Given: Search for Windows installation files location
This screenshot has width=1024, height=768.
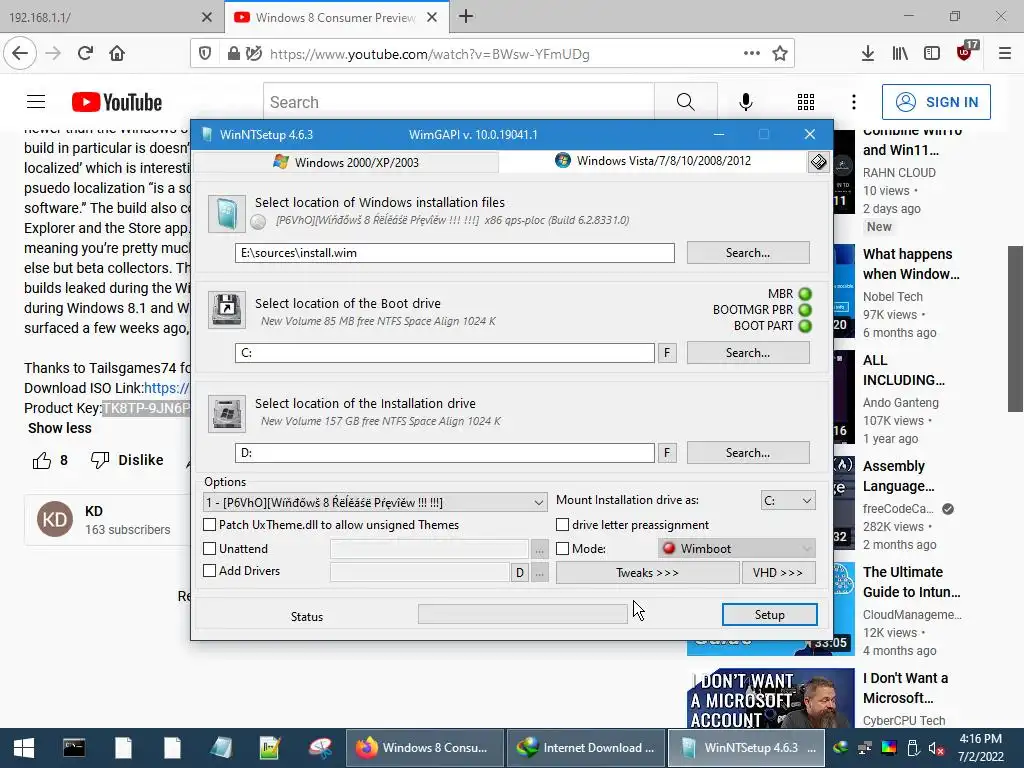Looking at the screenshot, I should click(748, 253).
